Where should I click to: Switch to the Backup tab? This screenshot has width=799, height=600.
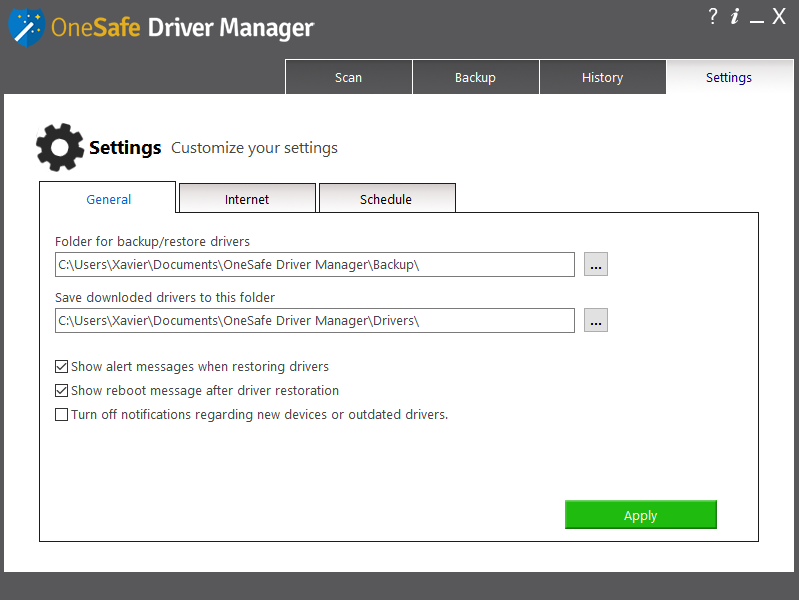(475, 77)
